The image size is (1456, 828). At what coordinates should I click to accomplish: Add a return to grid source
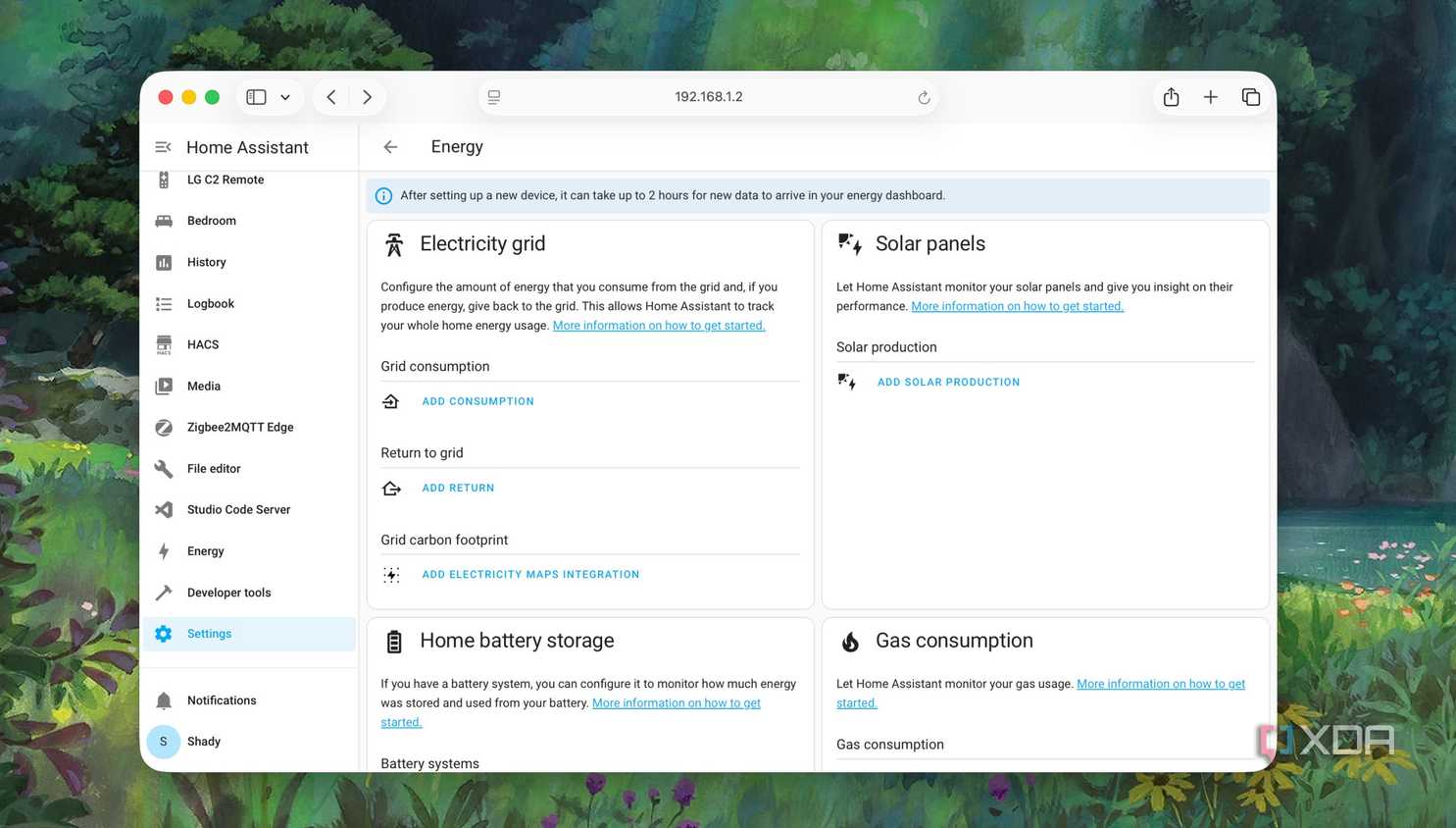click(x=458, y=488)
